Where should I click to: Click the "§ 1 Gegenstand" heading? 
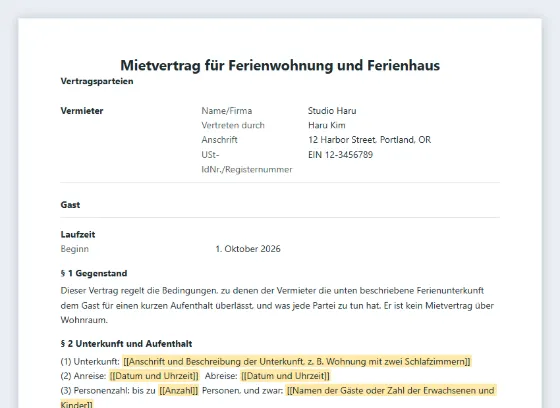pos(94,273)
